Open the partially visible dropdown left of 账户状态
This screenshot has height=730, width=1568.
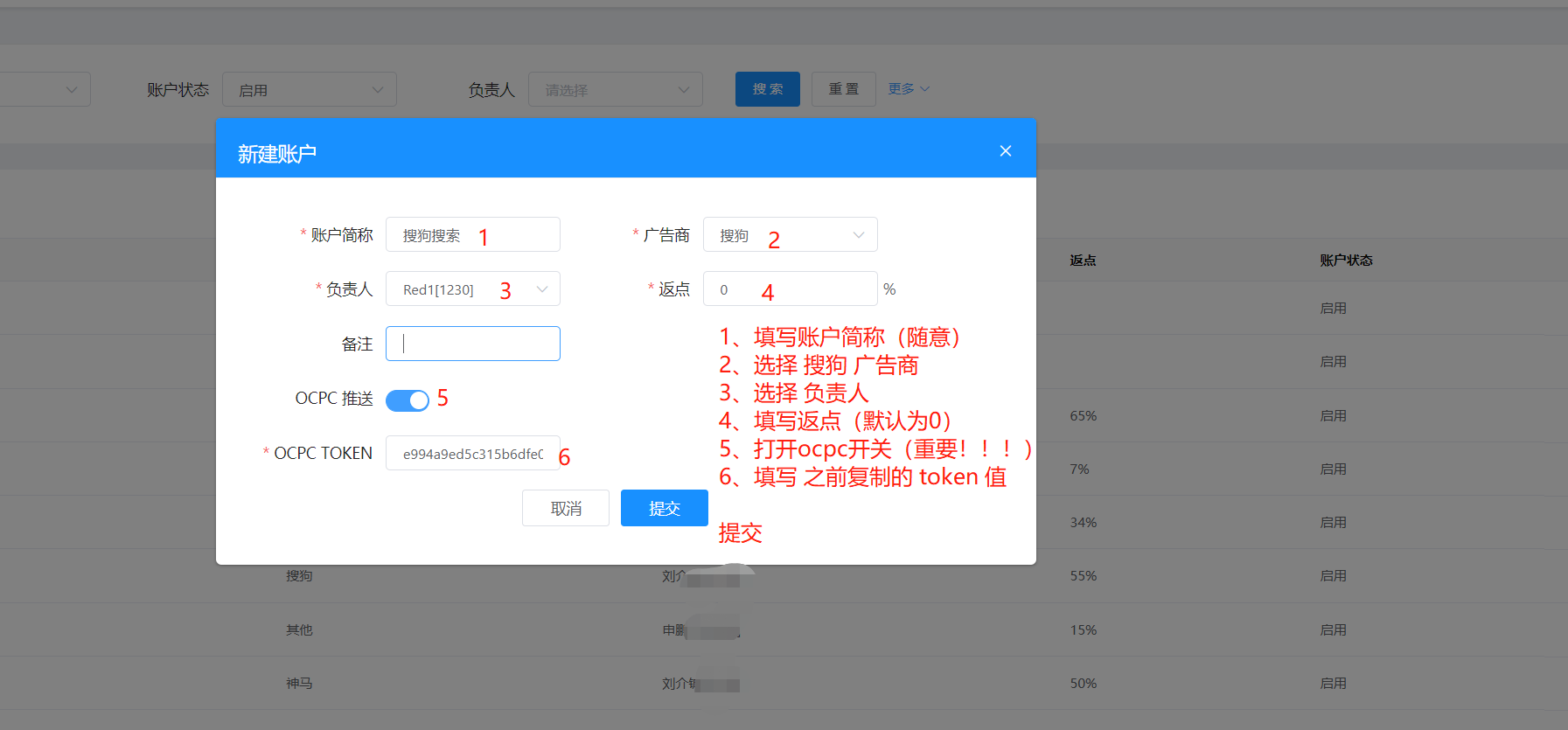tap(44, 89)
